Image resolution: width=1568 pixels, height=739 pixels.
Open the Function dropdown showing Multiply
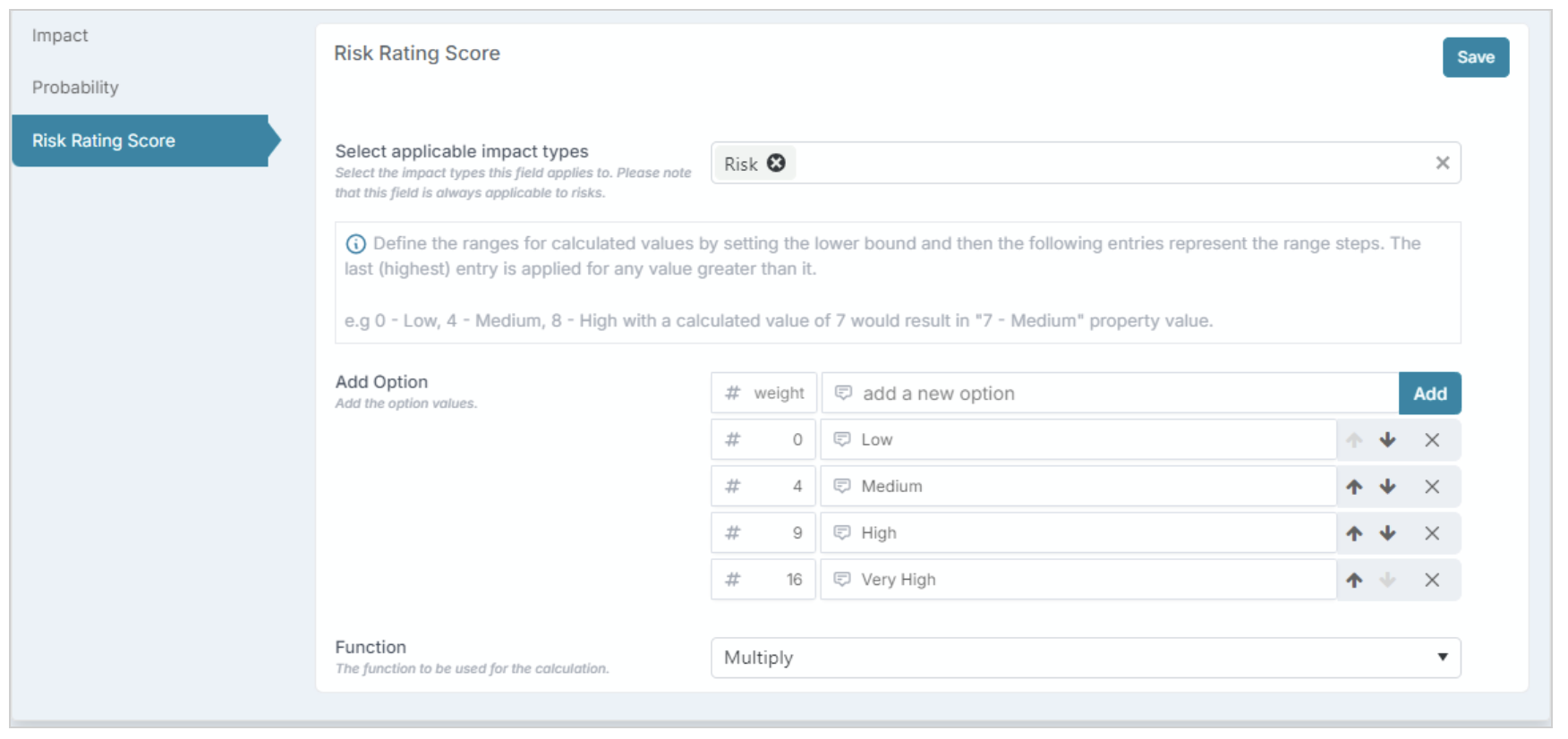pos(1086,658)
